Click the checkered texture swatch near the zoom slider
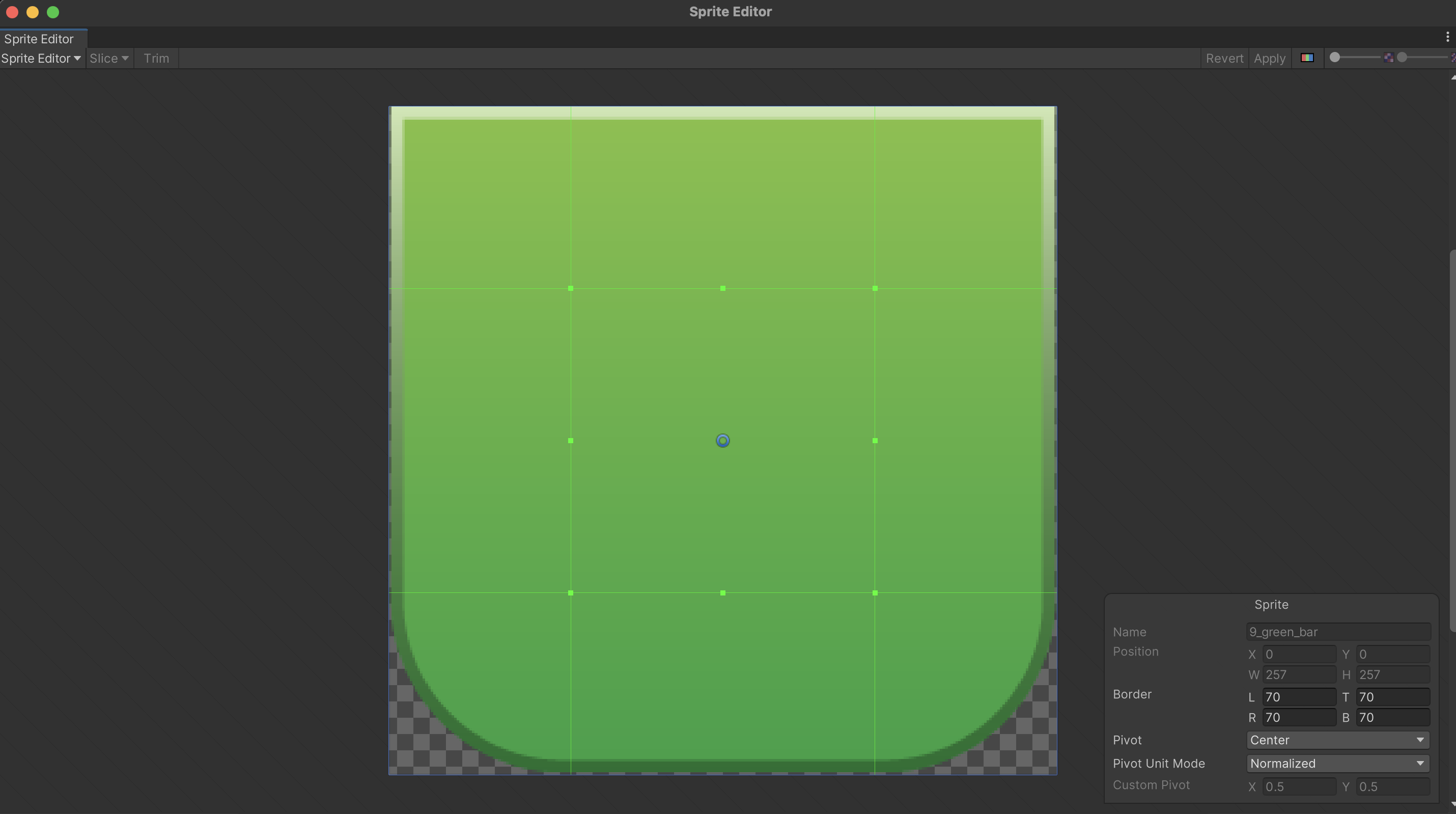 [1390, 57]
